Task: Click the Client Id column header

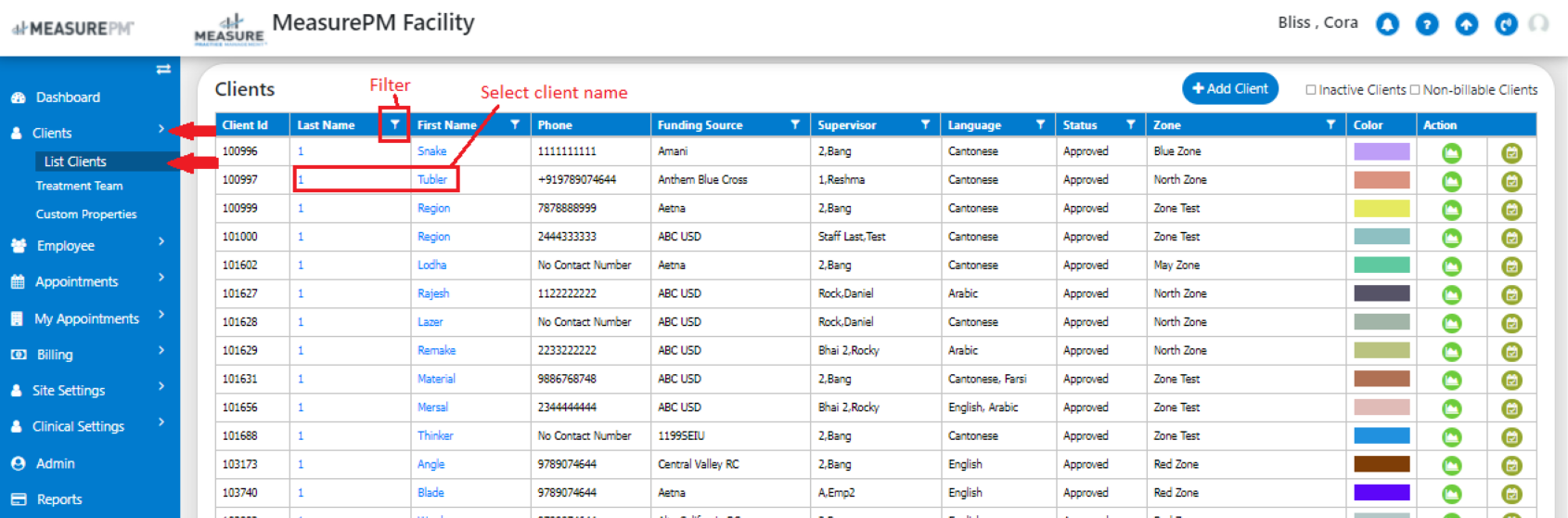Action: (x=245, y=124)
